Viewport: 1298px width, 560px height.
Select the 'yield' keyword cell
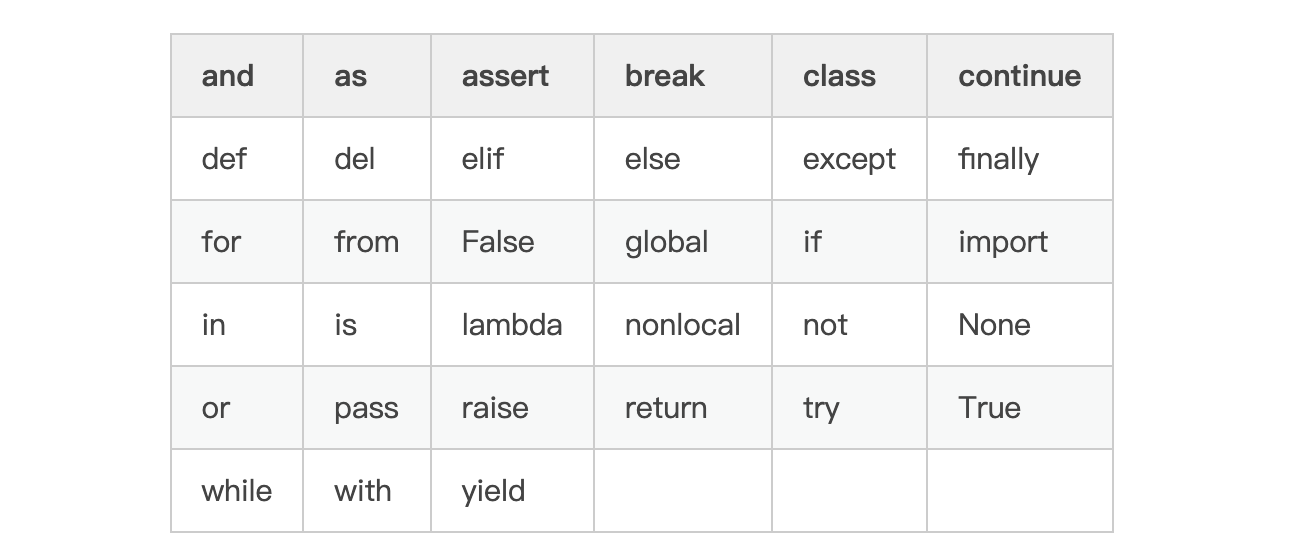pos(493,491)
